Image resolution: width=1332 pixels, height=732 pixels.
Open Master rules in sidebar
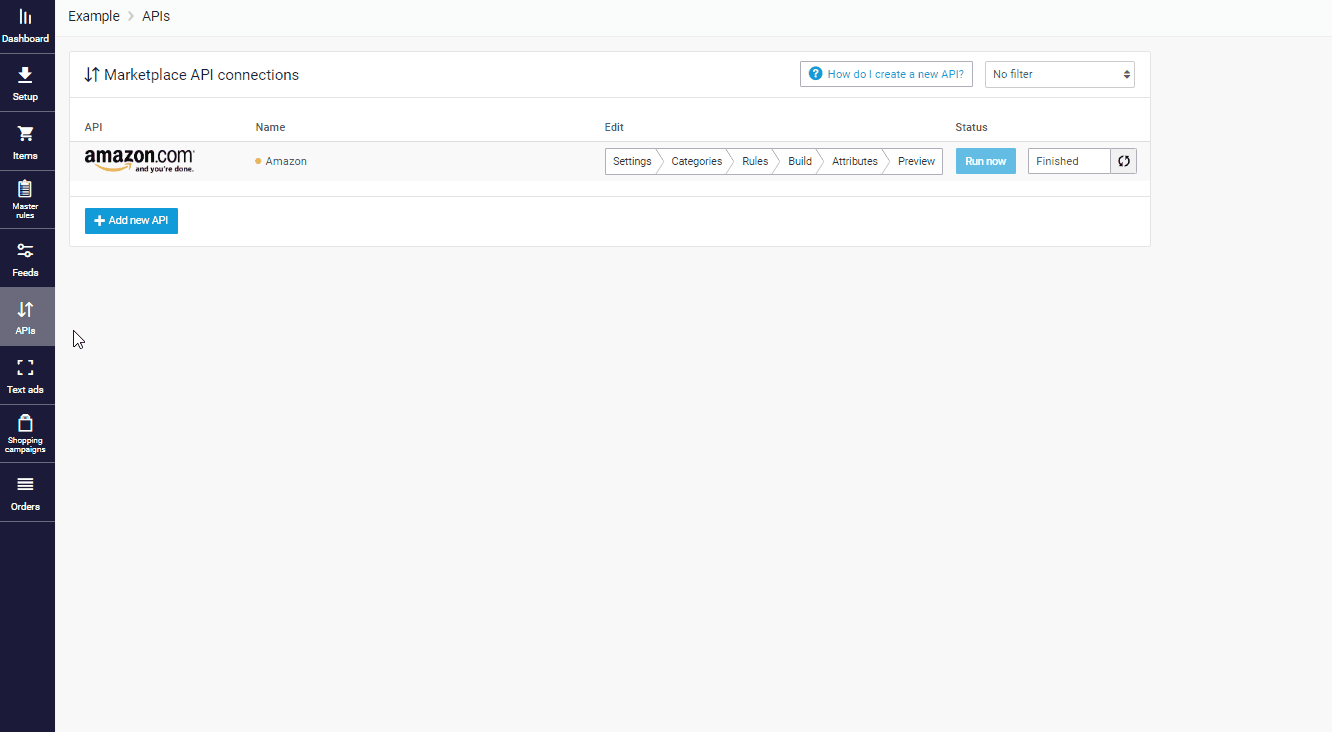(x=26, y=200)
